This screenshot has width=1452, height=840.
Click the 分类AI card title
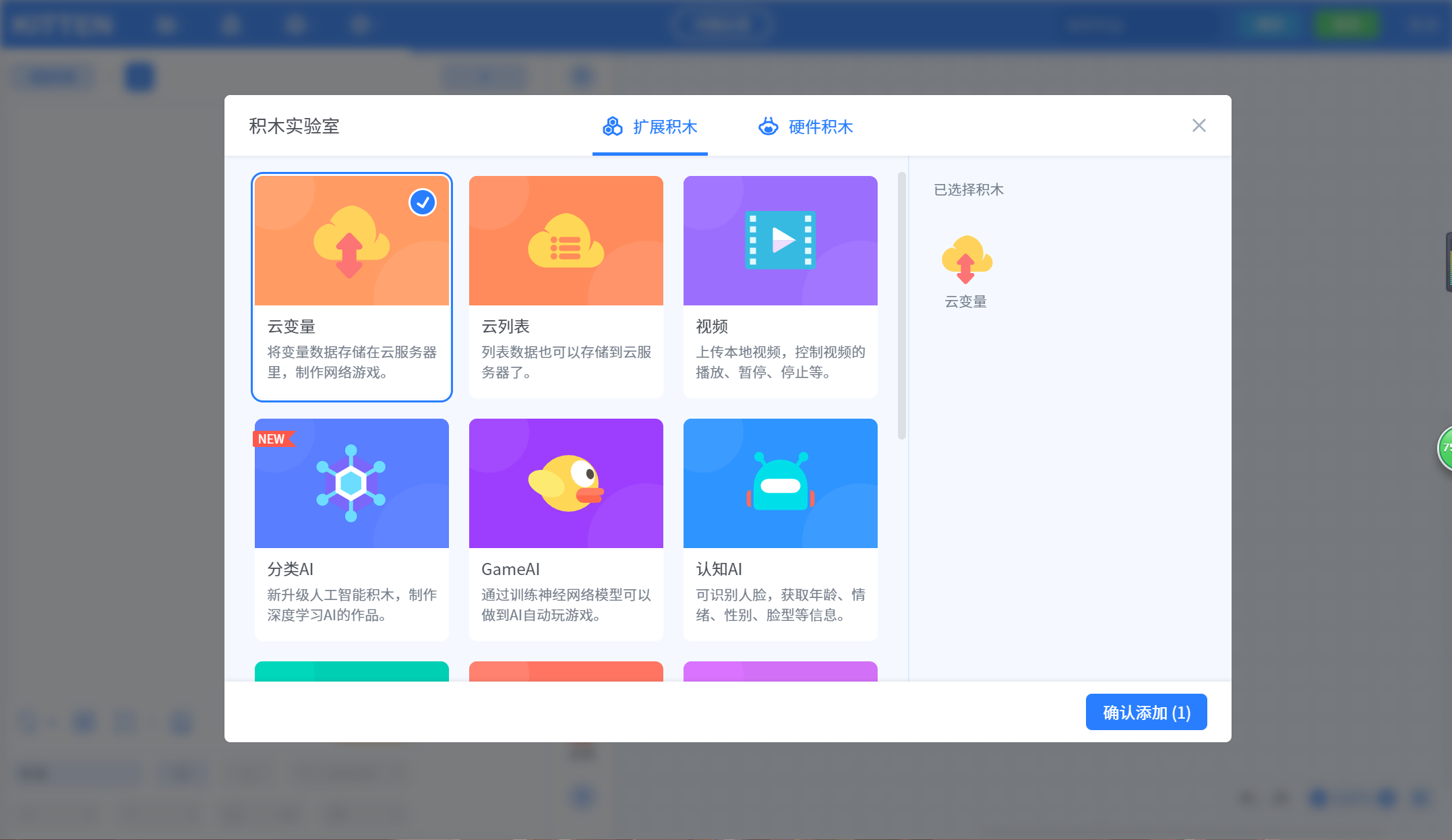(291, 569)
